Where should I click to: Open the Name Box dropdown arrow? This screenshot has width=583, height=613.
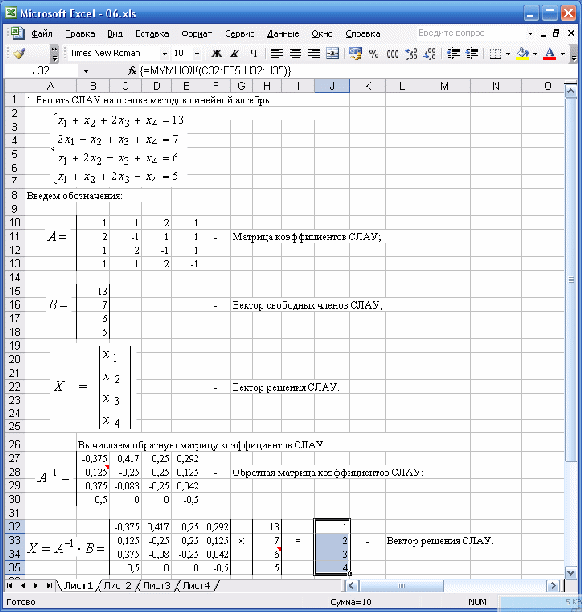click(86, 71)
